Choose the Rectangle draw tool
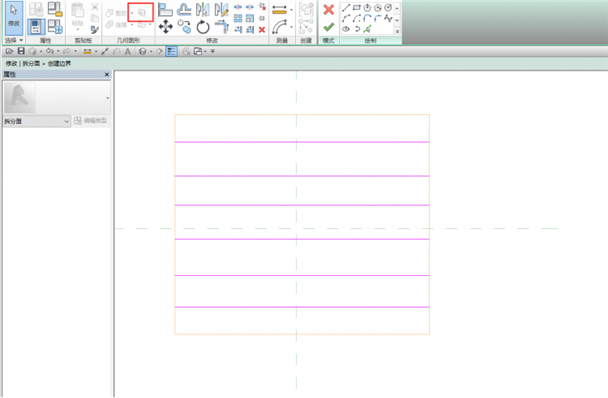The image size is (608, 398). click(x=357, y=7)
